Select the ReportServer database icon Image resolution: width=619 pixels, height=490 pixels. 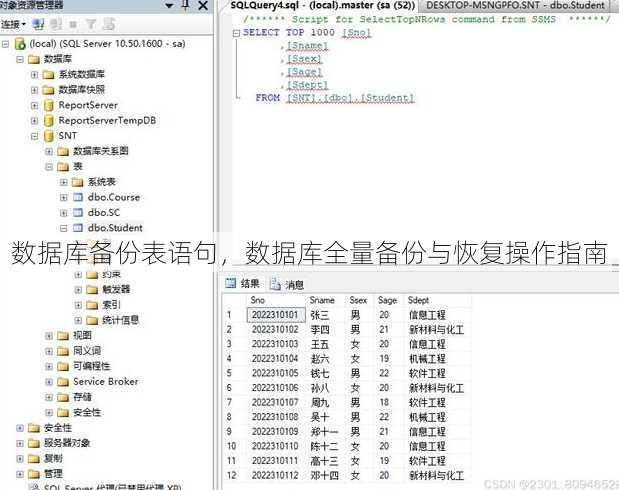(x=49, y=105)
